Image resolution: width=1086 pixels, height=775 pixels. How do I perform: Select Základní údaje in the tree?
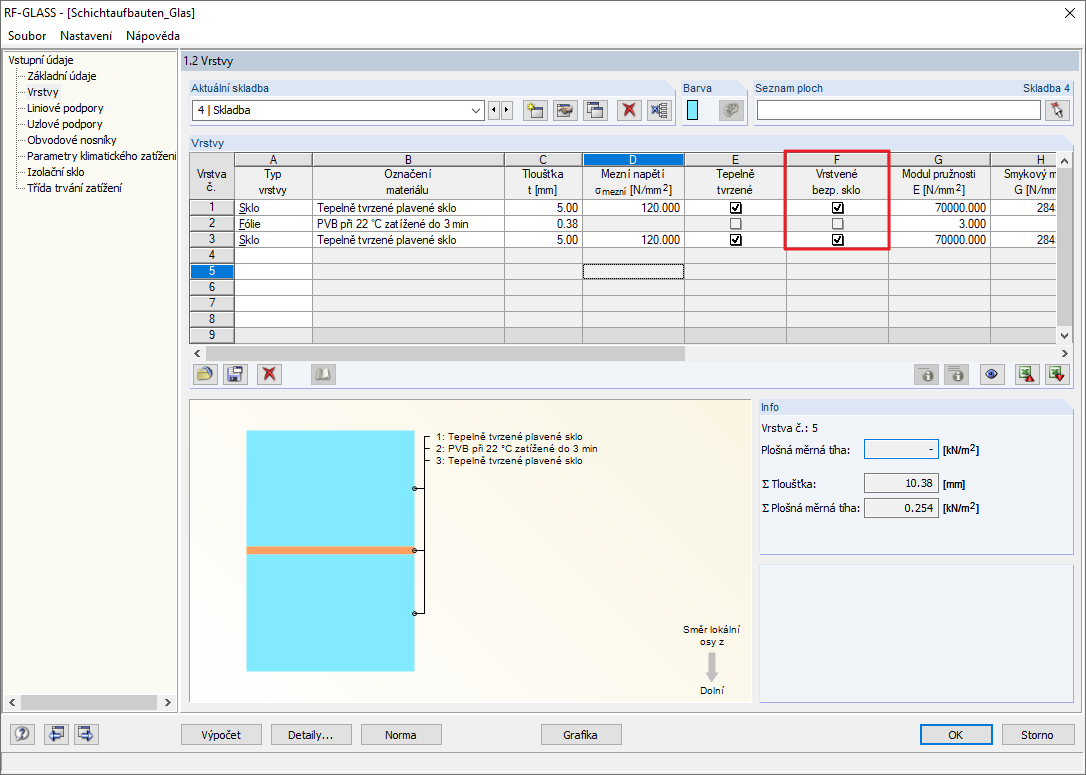pyautogui.click(x=62, y=76)
